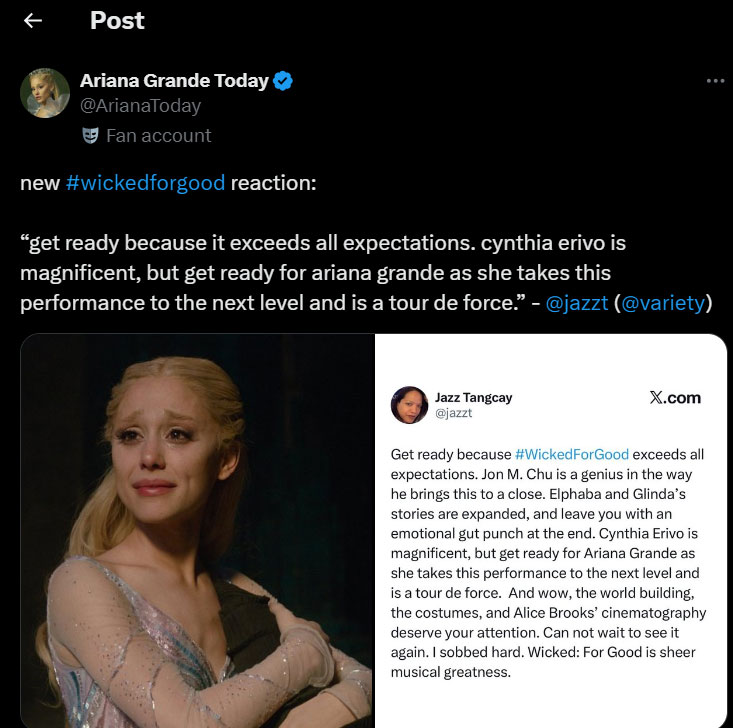This screenshot has height=728, width=733.
Task: Click the Fan account label text
Action: point(159,135)
